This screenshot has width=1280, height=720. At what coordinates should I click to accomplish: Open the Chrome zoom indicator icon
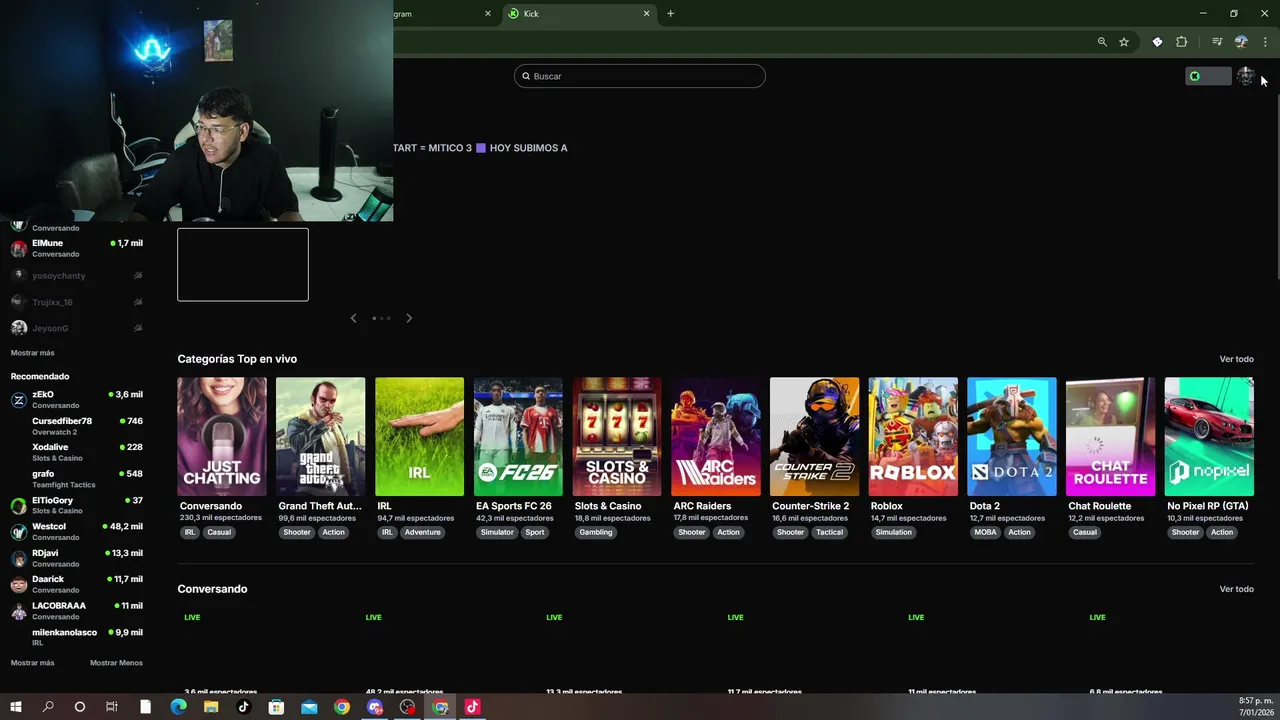pyautogui.click(x=1102, y=42)
